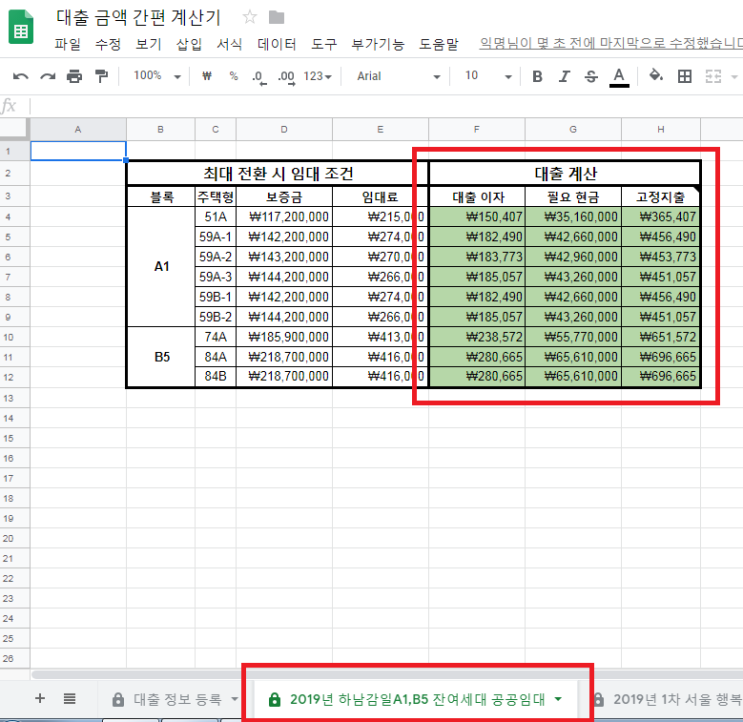This screenshot has width=743, height=722.
Task: Decrease decimal places
Action: click(x=259, y=77)
